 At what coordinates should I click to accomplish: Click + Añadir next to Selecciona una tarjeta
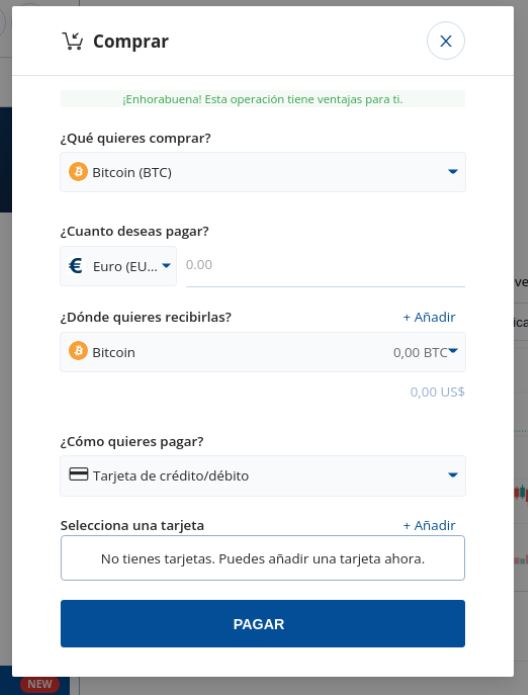[x=429, y=526]
